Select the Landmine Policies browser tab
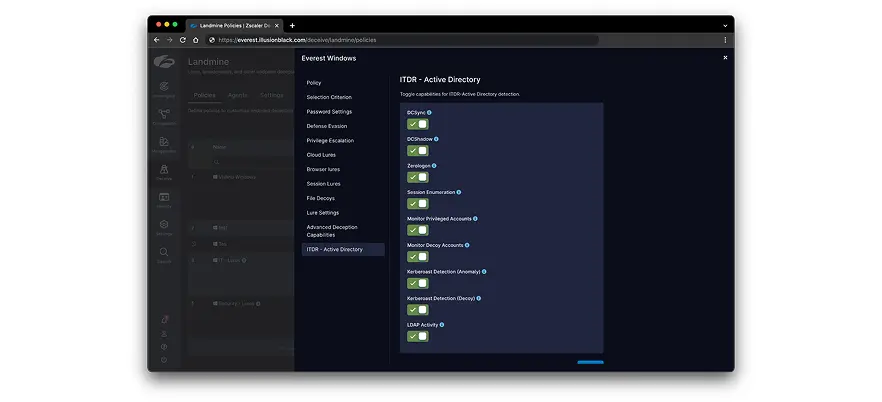 point(234,25)
